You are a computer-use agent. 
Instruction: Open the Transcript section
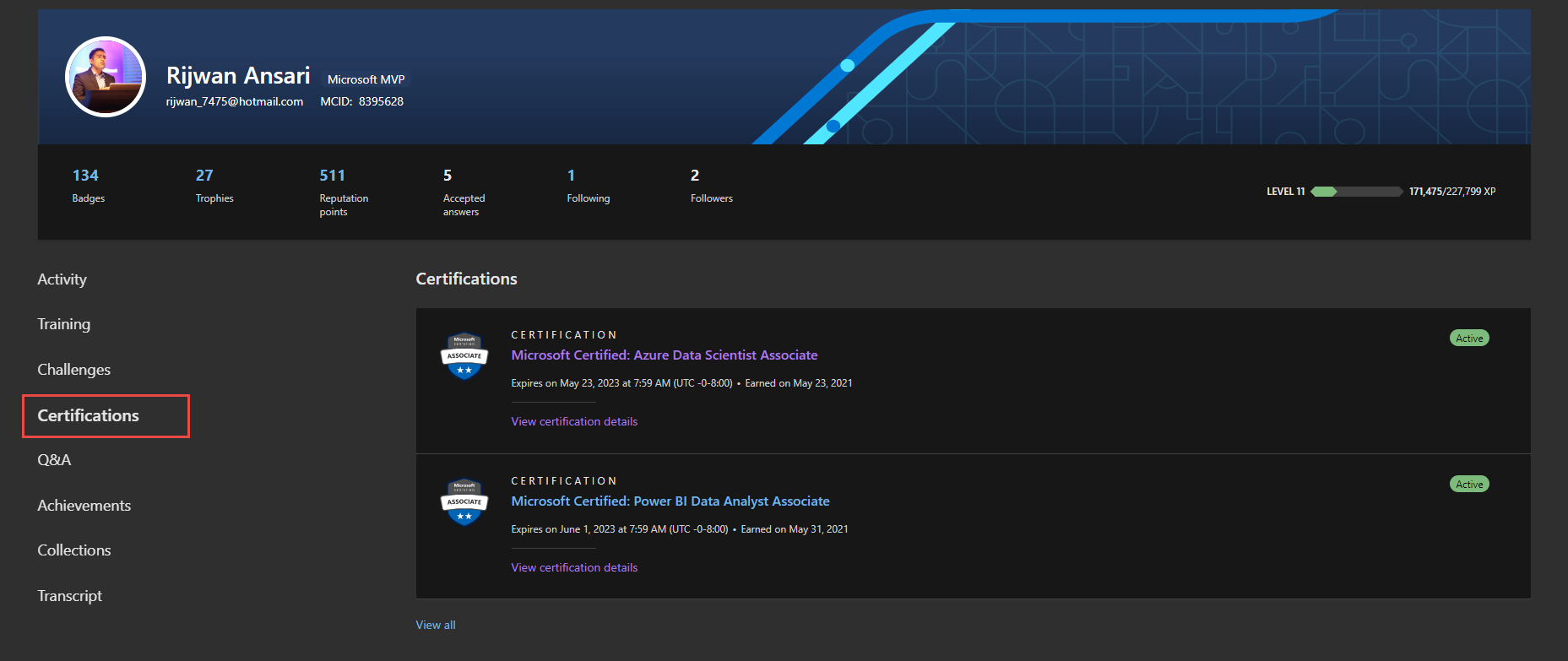[69, 596]
